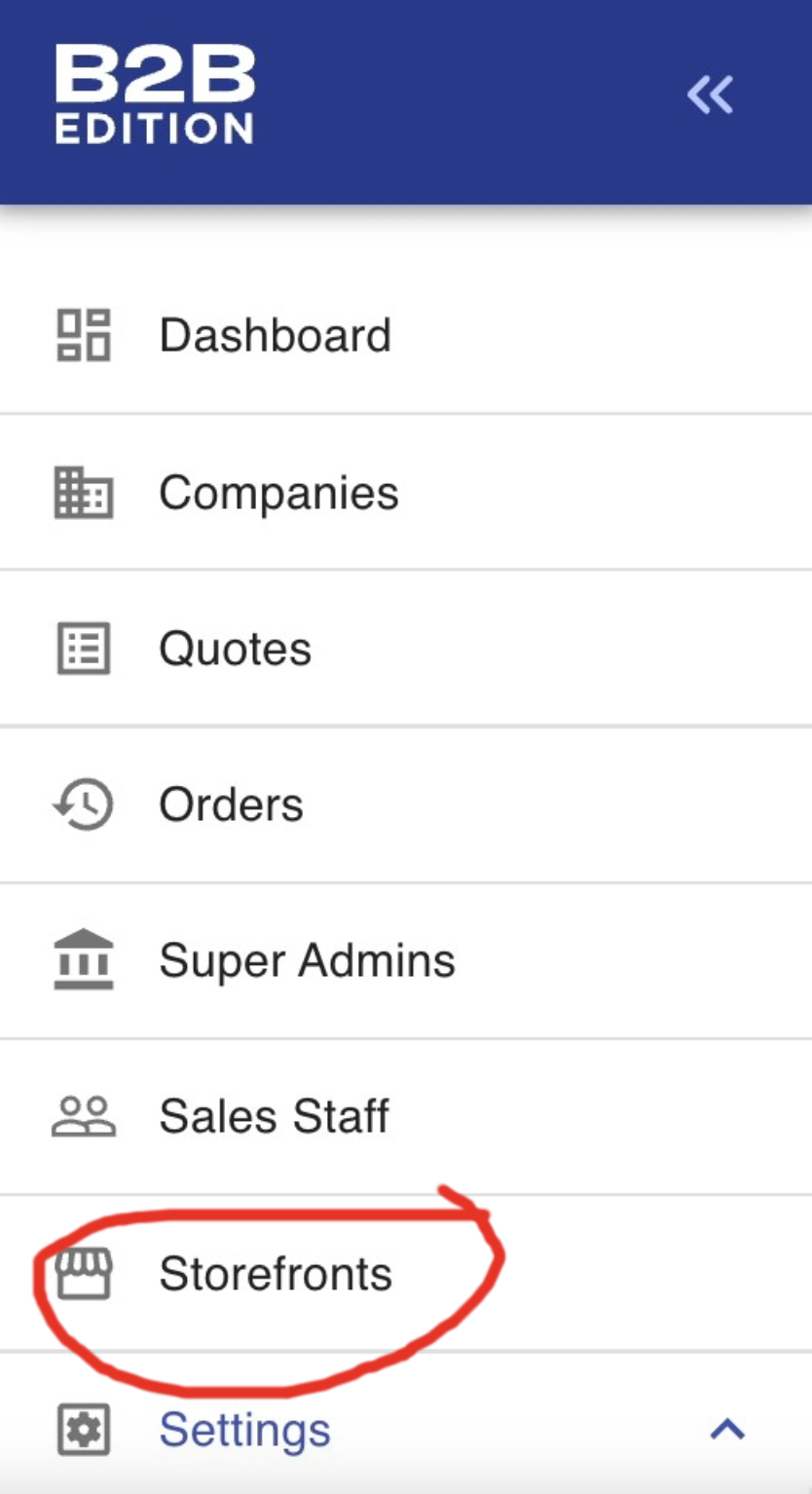Open the Dashboard menu item
The image size is (812, 1494).
point(275,335)
